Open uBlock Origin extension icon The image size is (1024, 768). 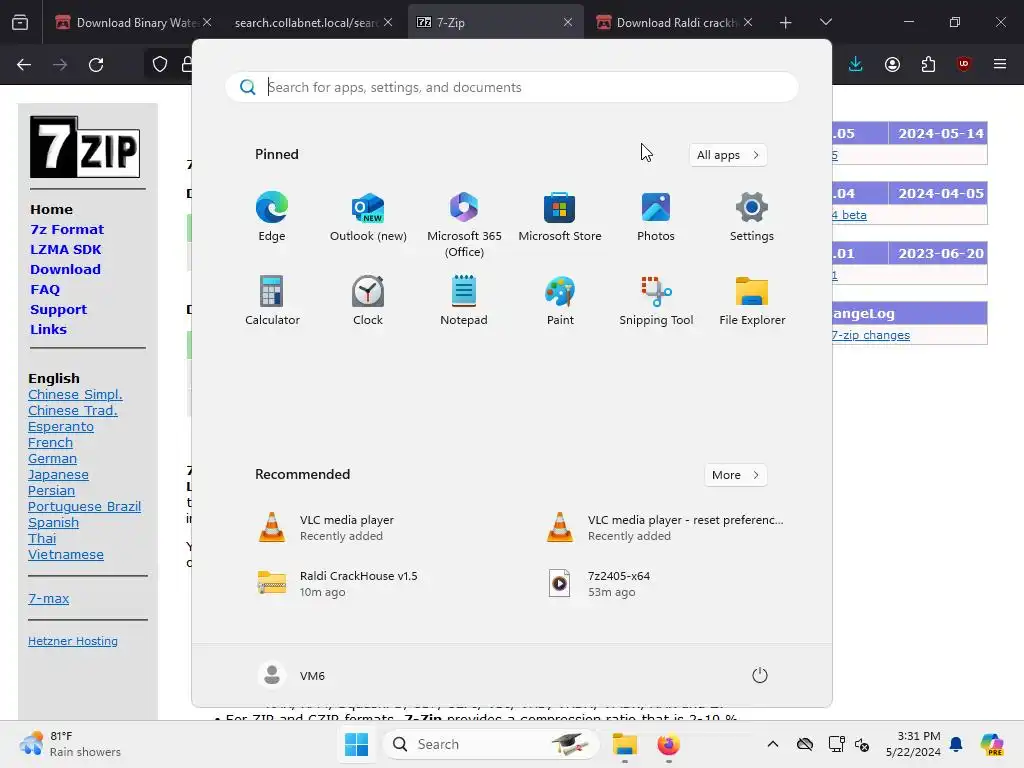tap(964, 64)
